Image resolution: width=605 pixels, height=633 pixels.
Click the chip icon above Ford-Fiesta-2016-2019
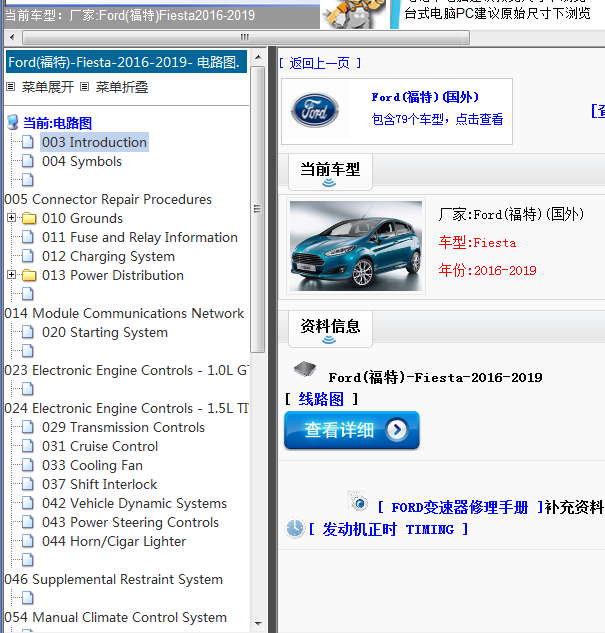pos(305,369)
